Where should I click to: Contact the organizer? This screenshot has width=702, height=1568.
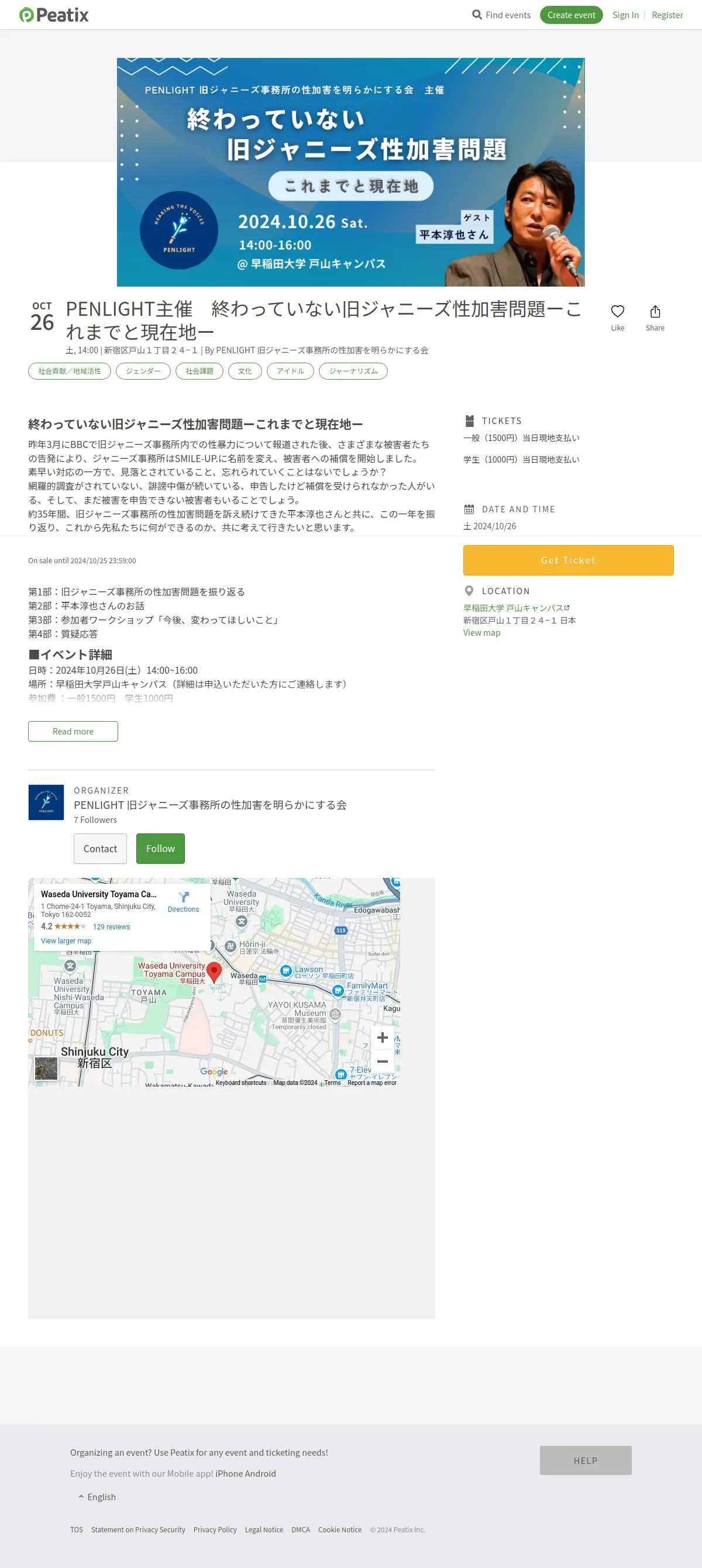[101, 849]
